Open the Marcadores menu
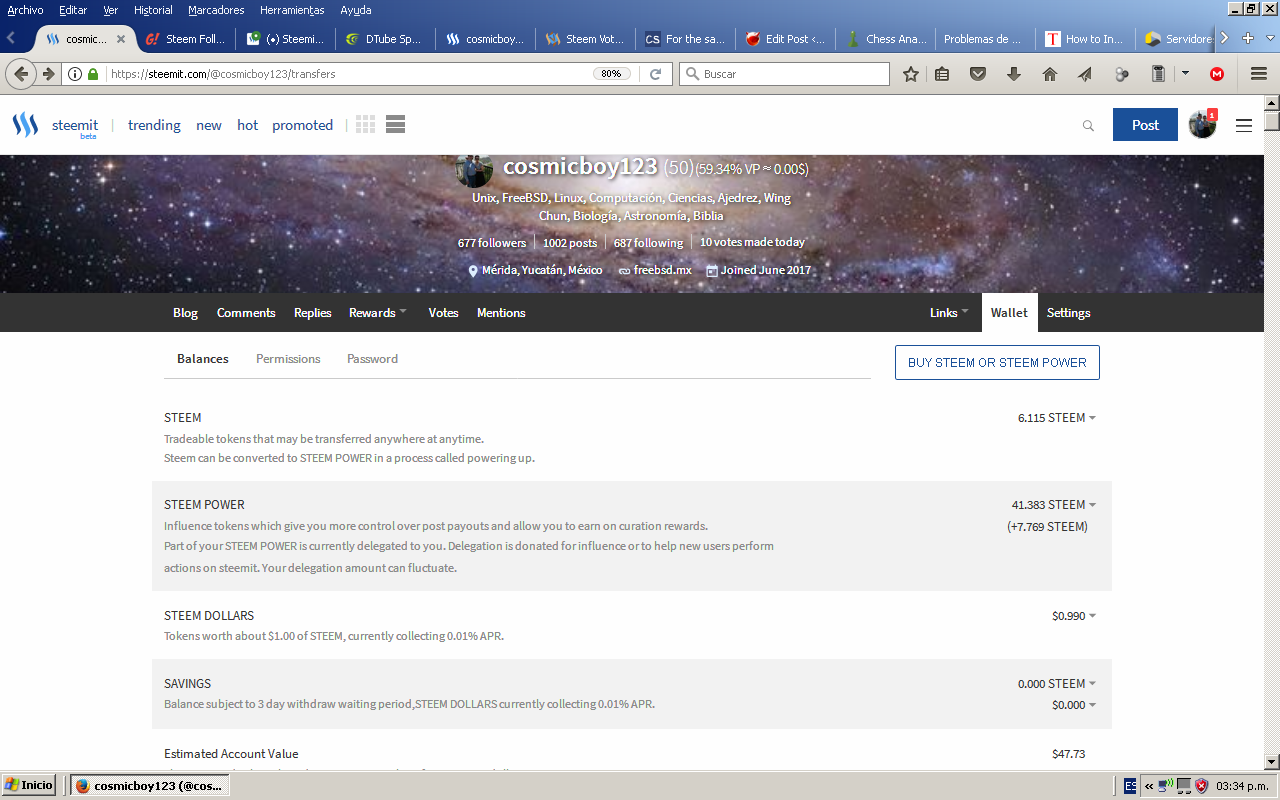The image size is (1280, 800). tap(217, 10)
